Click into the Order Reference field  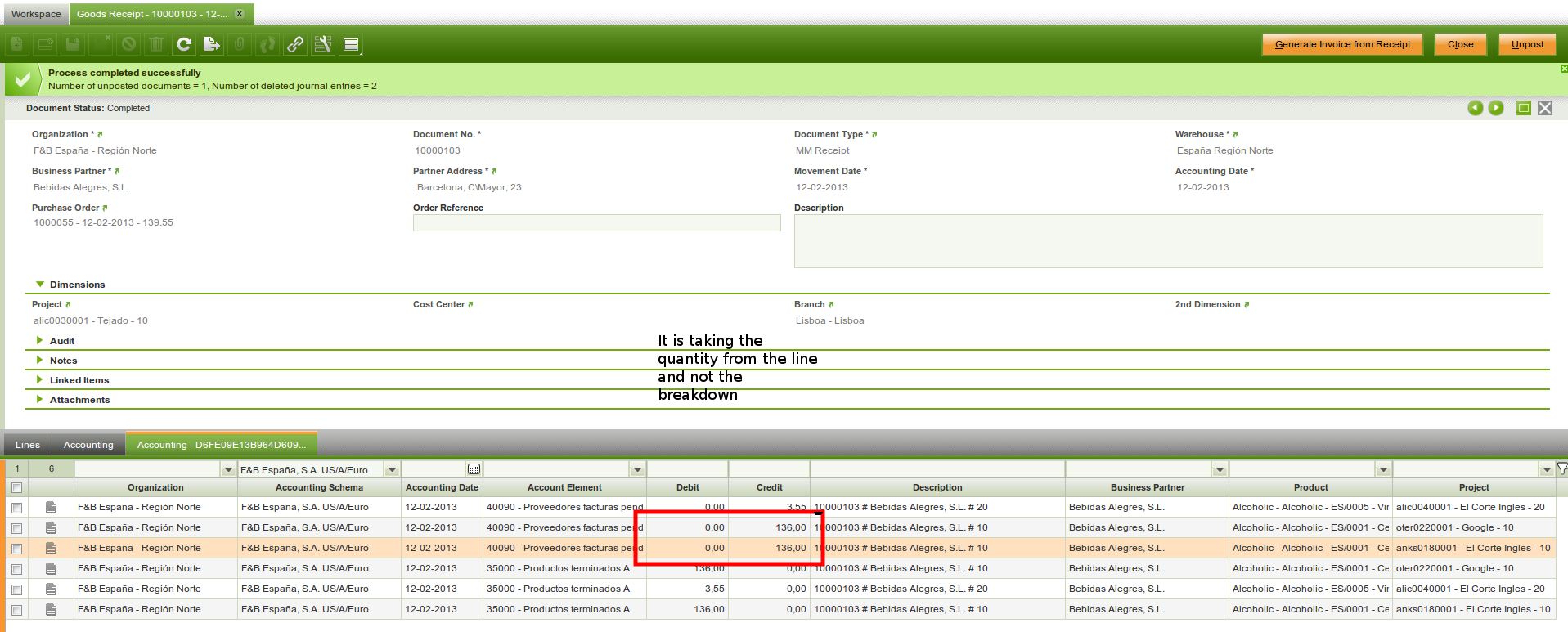[597, 223]
